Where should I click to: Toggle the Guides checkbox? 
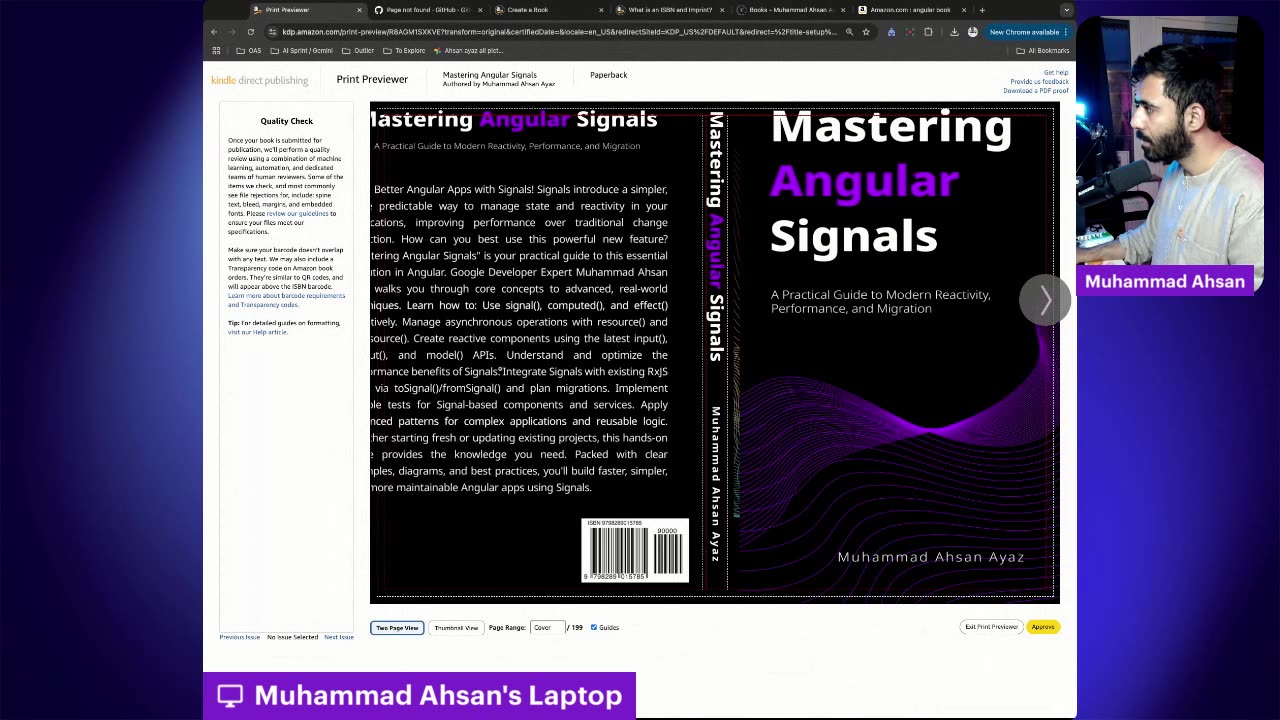pyautogui.click(x=594, y=627)
